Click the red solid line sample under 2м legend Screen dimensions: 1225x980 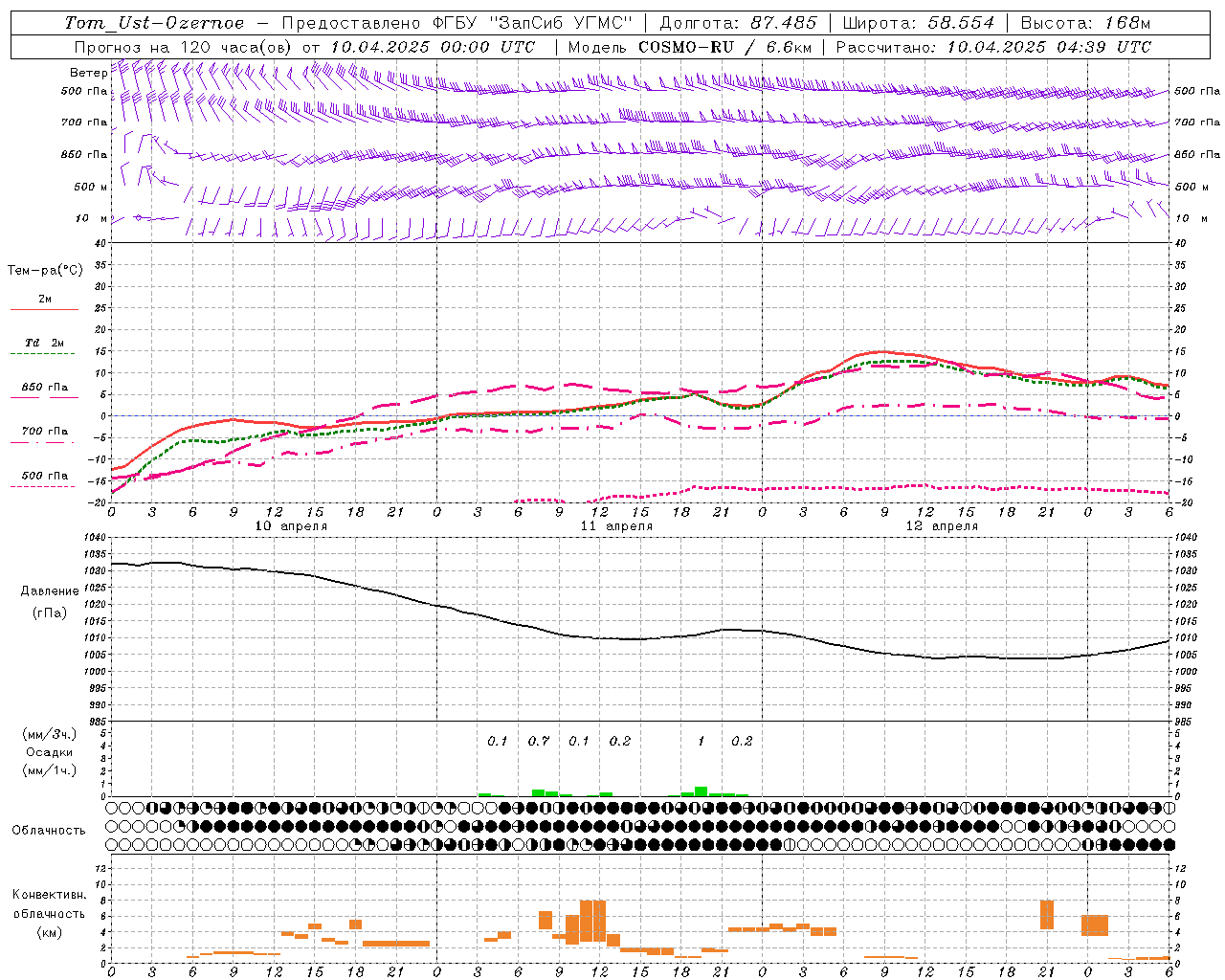coord(44,310)
